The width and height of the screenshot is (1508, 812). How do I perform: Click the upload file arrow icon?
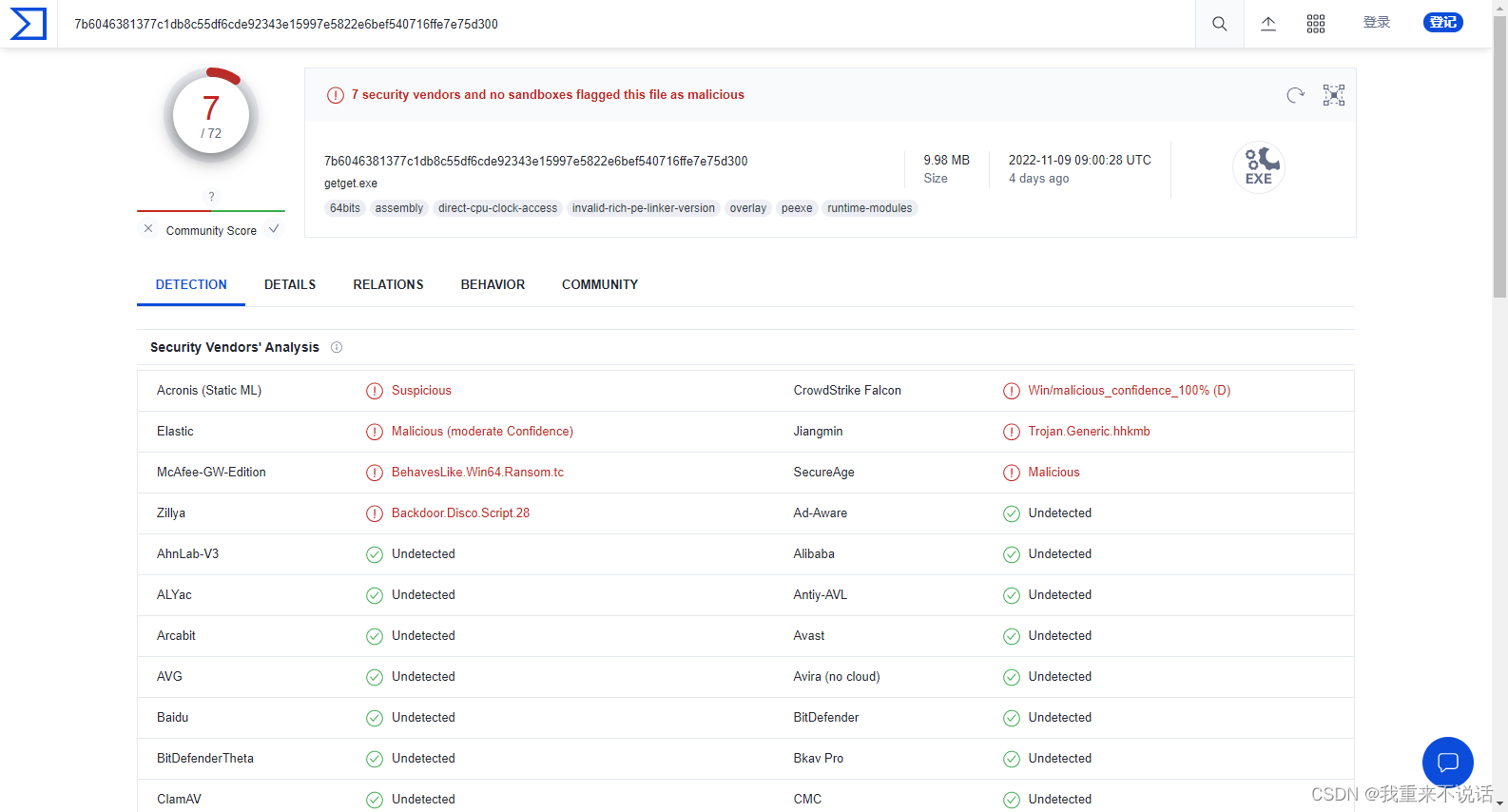coord(1268,24)
